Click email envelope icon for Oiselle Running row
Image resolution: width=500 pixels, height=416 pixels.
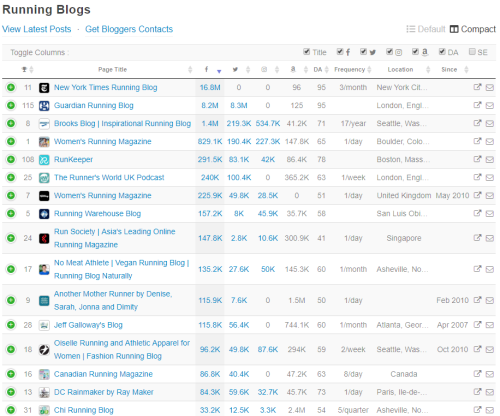point(489,350)
